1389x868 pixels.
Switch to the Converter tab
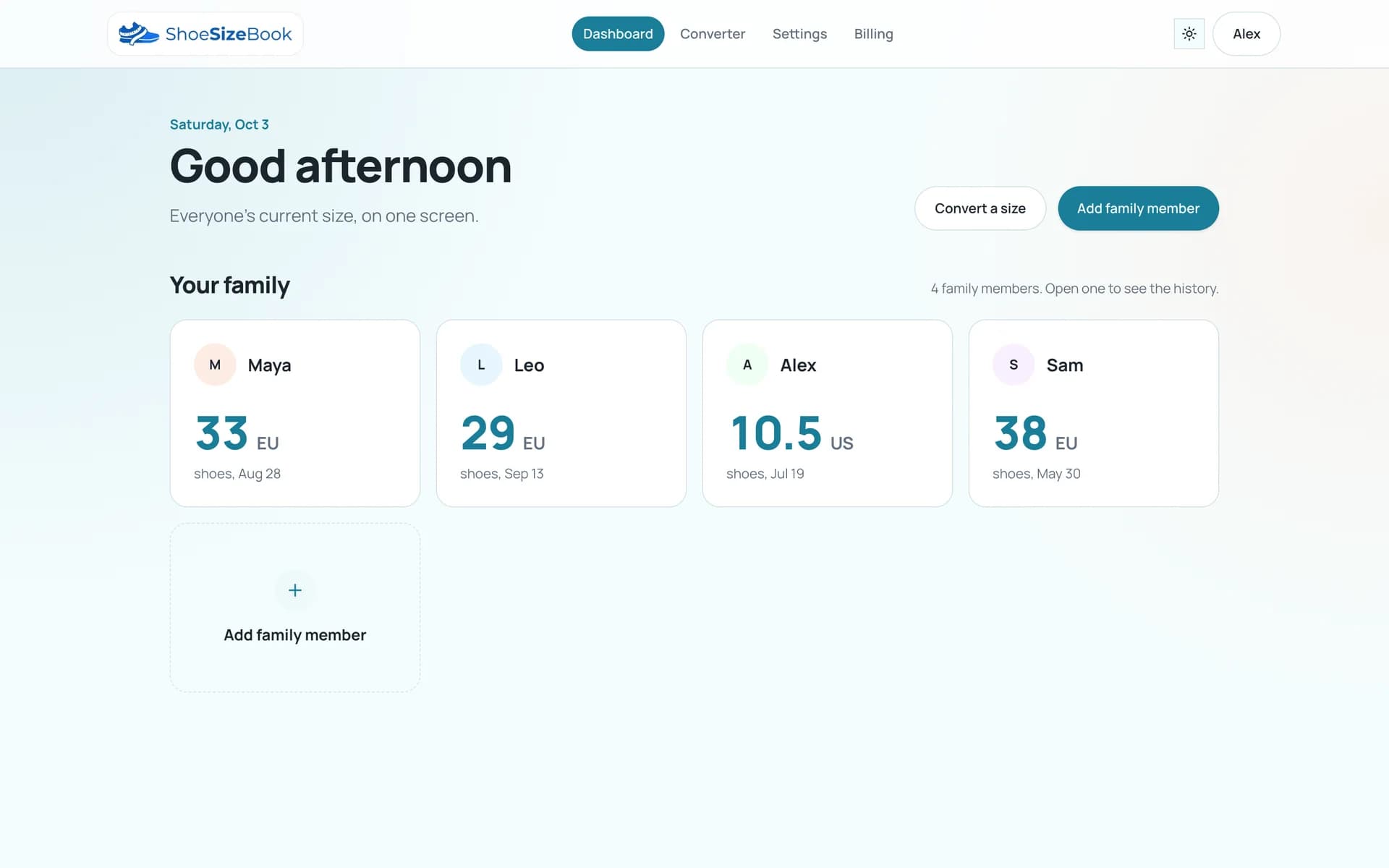(x=713, y=34)
